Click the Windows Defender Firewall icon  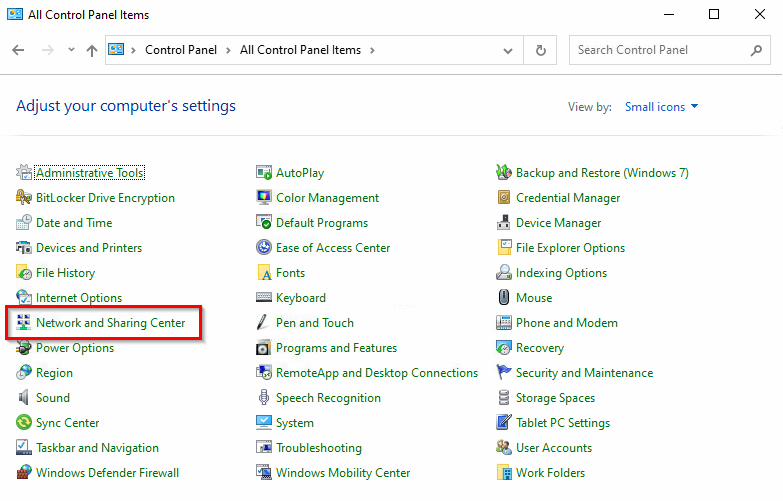pyautogui.click(x=23, y=473)
